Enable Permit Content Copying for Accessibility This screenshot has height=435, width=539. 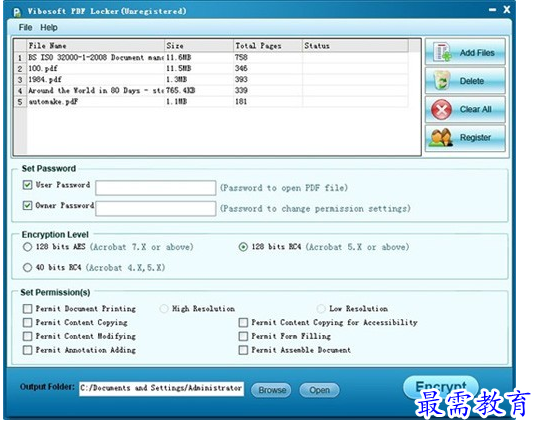243,323
